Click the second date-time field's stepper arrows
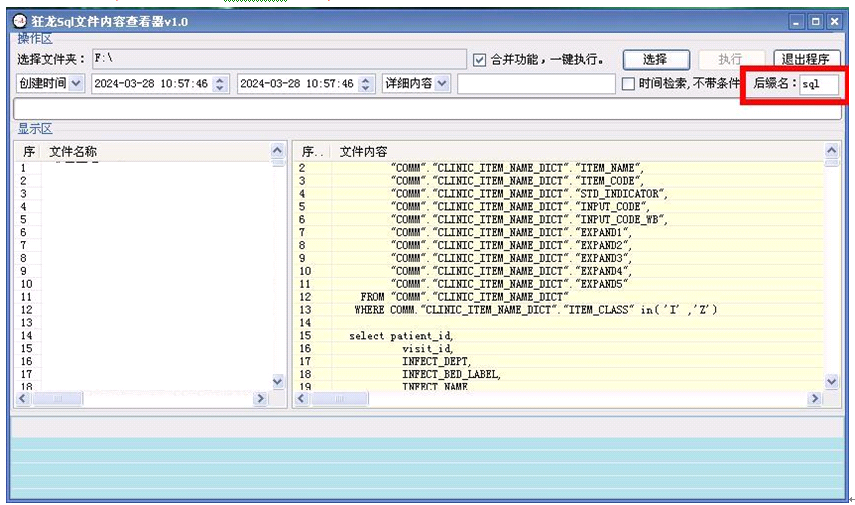Viewport: 855px width, 505px height. (x=366, y=83)
